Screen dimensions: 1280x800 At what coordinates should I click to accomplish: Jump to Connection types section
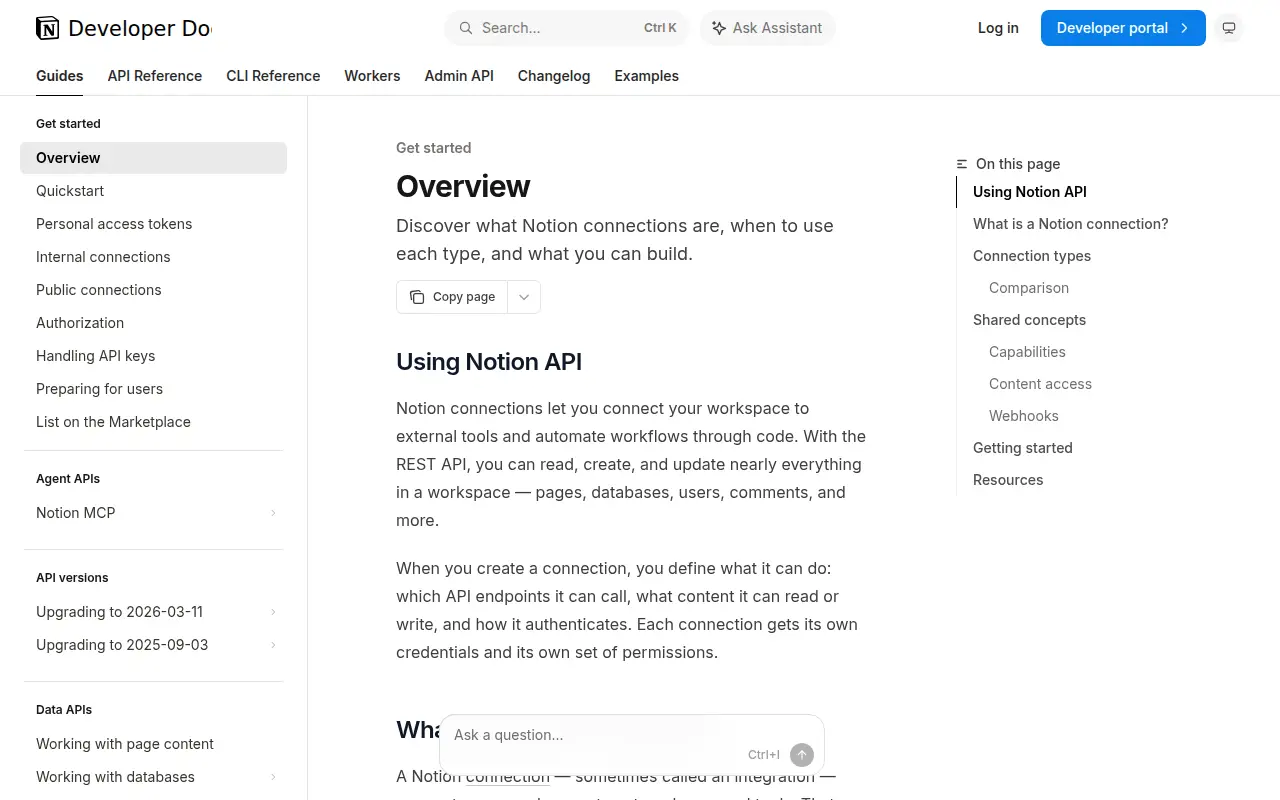tap(1032, 256)
